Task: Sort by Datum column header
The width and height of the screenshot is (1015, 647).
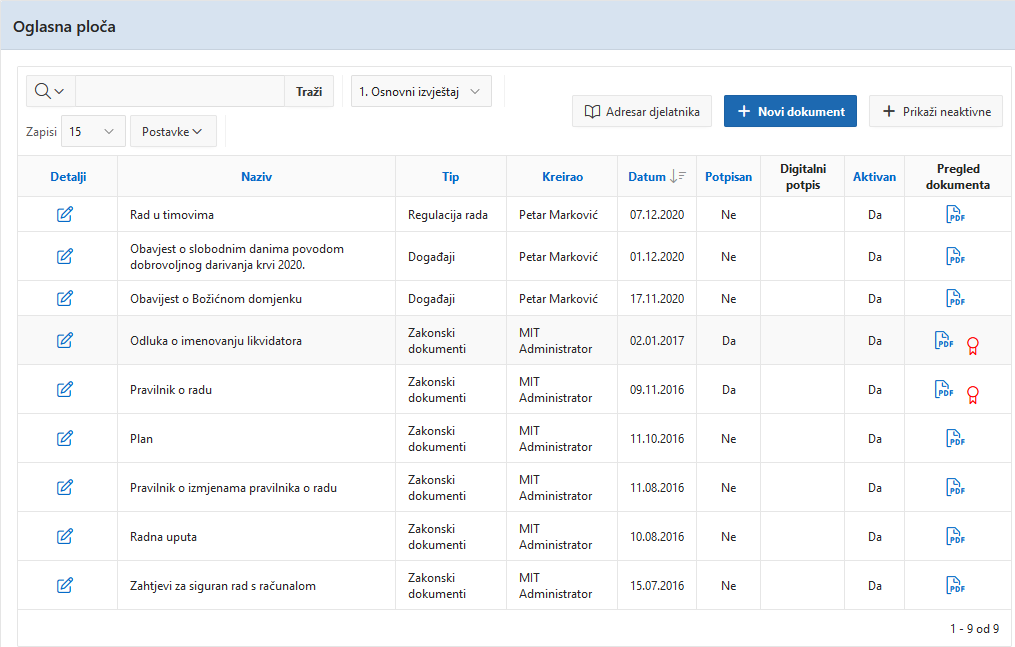Action: click(x=646, y=176)
